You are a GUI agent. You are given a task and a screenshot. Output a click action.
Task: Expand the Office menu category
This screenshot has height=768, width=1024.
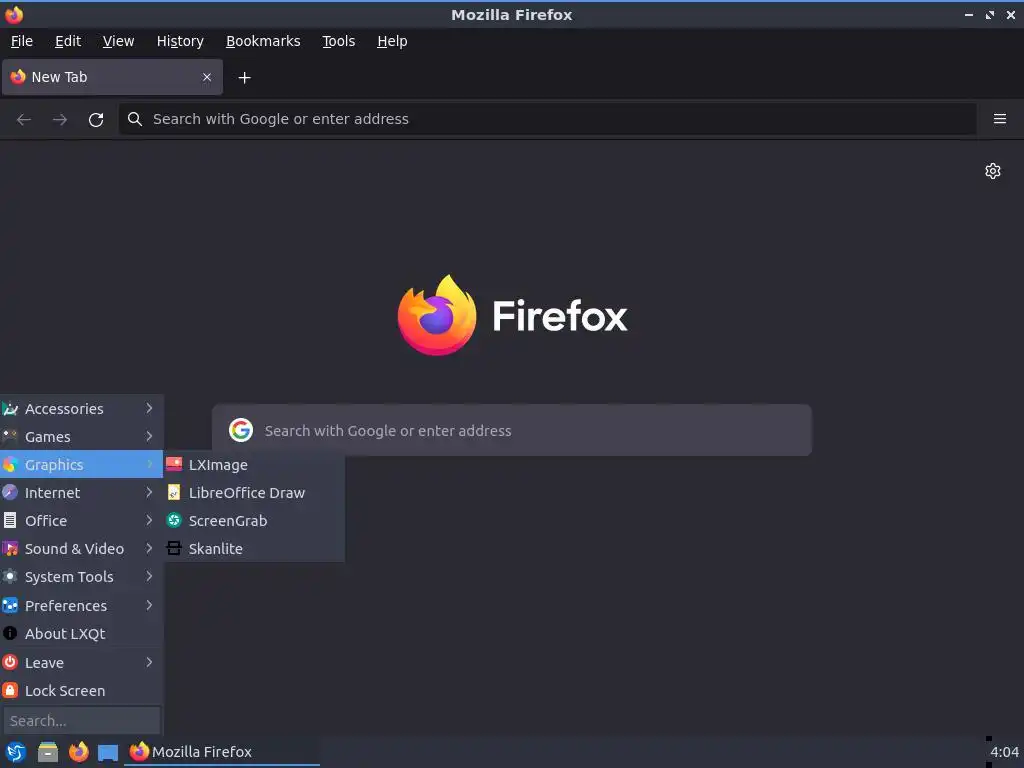pyautogui.click(x=81, y=520)
